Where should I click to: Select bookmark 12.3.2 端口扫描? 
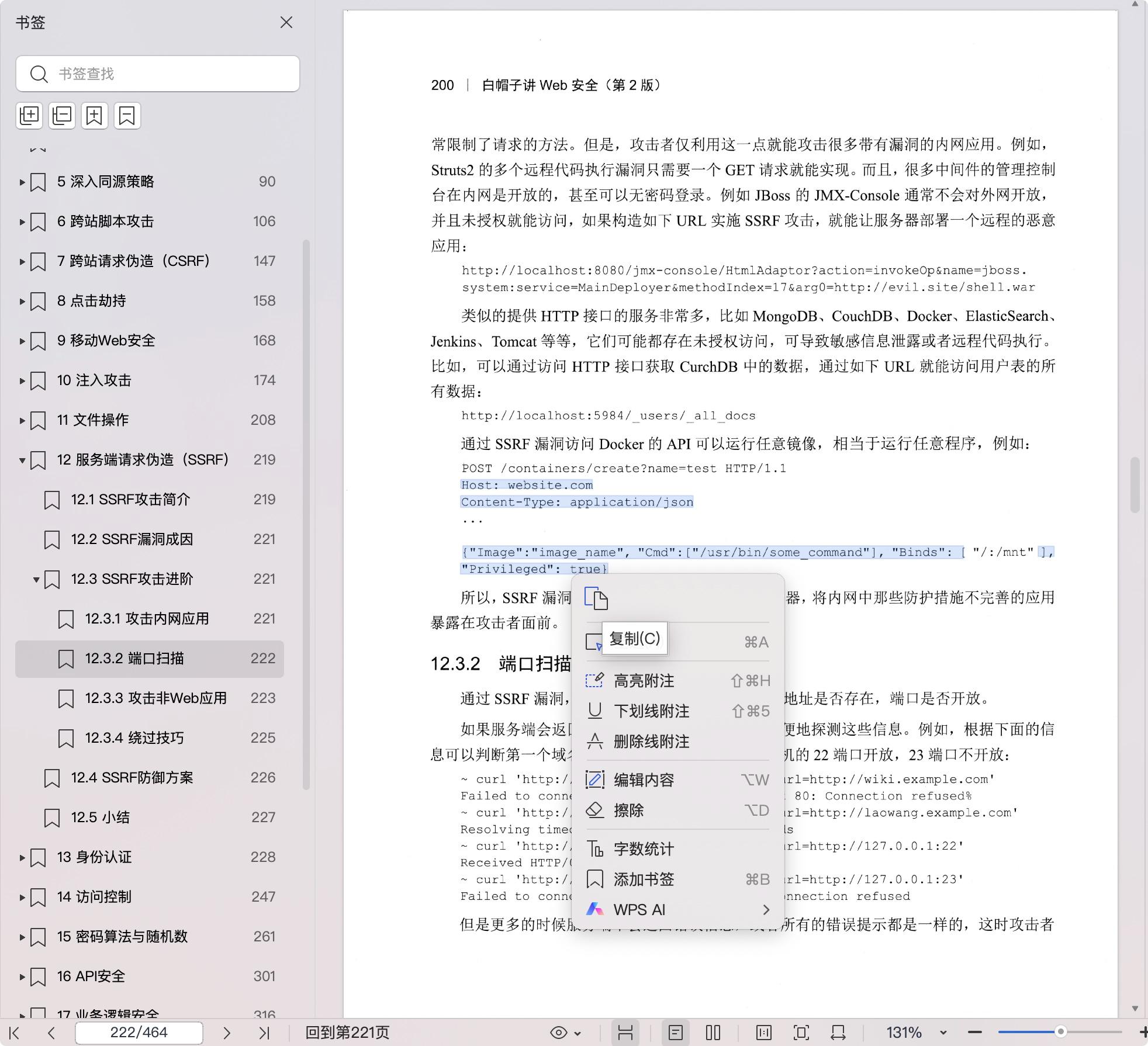coord(150,659)
